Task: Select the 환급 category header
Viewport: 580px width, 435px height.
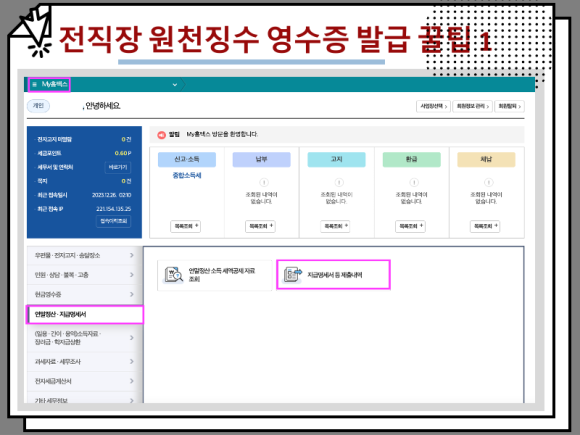Action: coord(412,159)
